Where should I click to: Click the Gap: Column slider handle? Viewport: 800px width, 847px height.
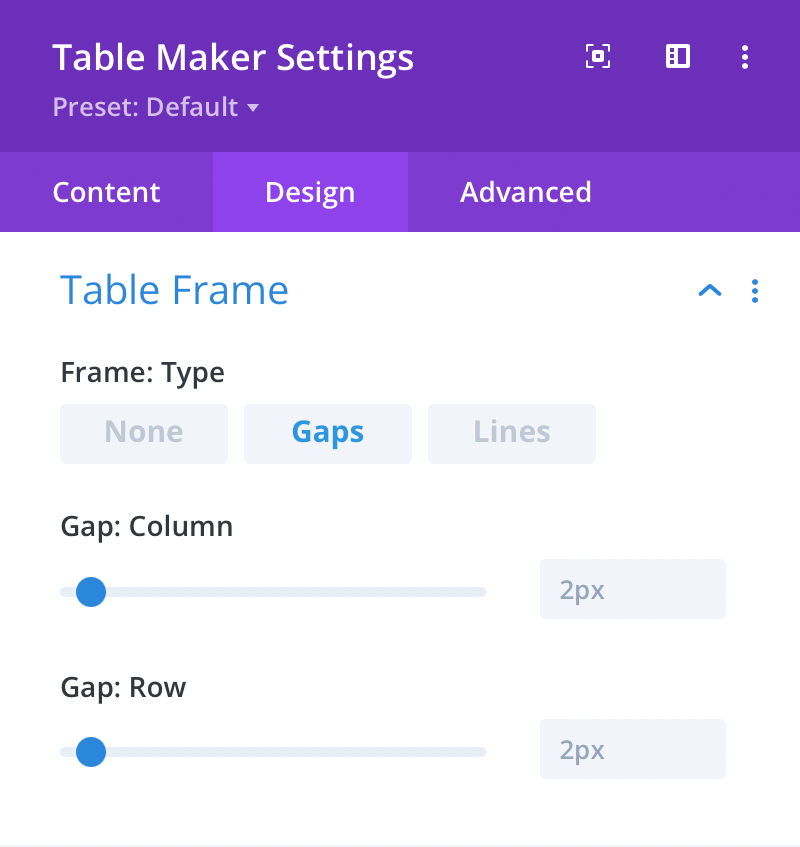click(x=91, y=591)
